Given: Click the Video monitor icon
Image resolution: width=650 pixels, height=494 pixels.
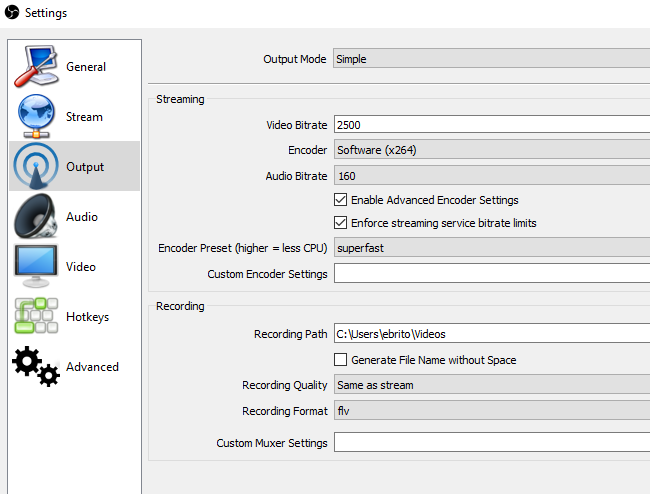Looking at the screenshot, I should click(x=35, y=267).
